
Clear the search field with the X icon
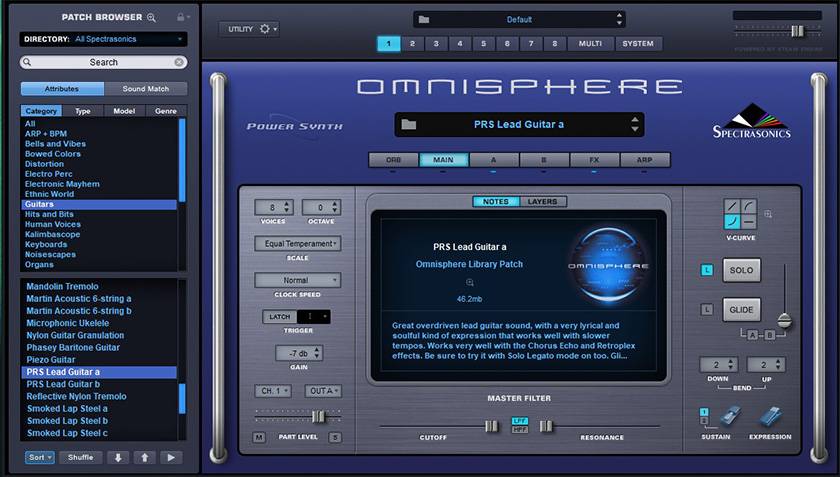click(x=179, y=62)
